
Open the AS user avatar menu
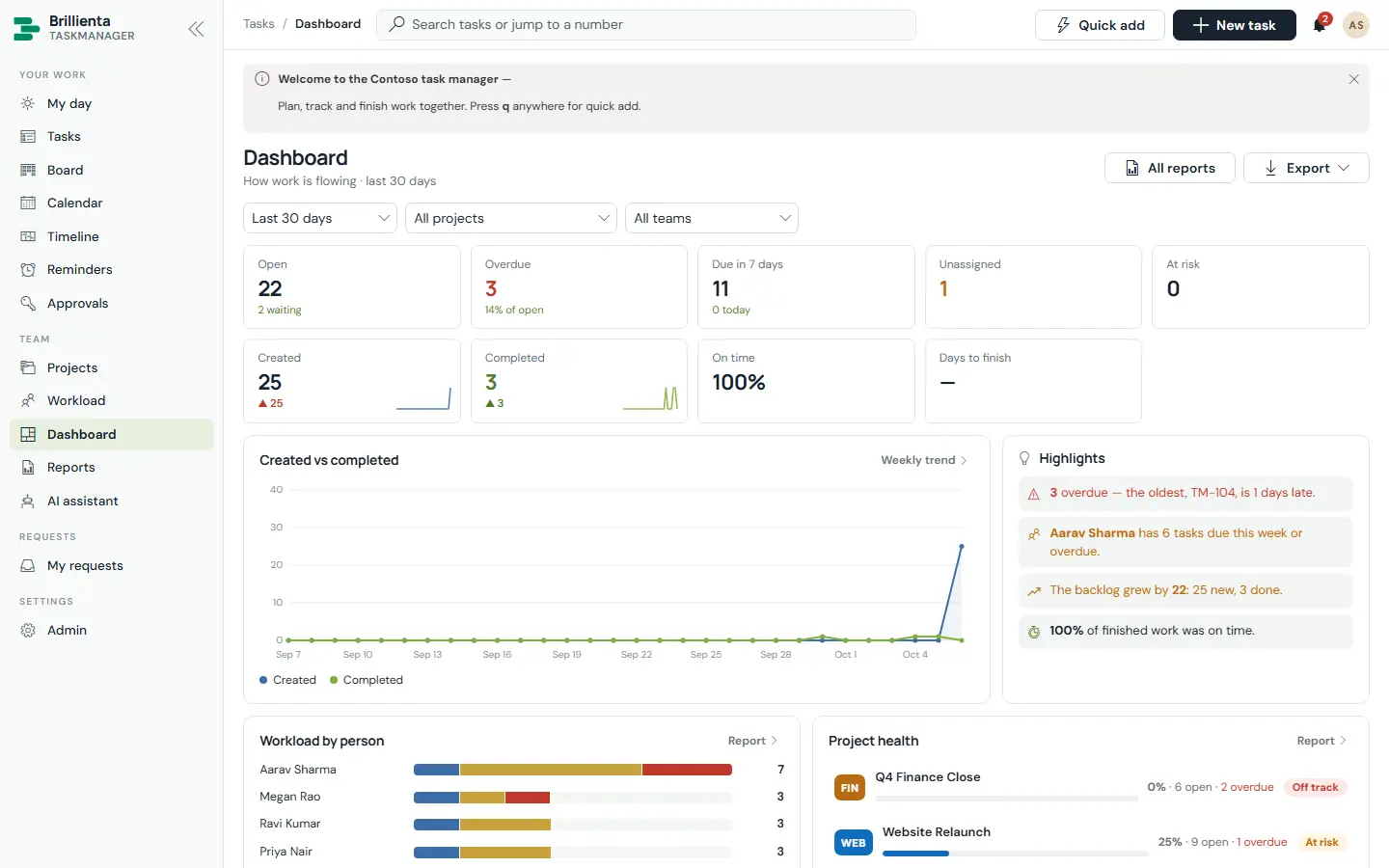1356,25
